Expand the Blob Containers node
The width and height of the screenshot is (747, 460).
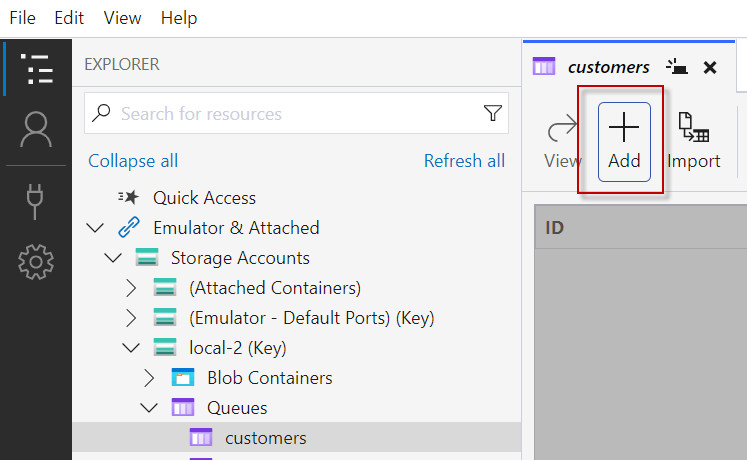click(x=149, y=378)
